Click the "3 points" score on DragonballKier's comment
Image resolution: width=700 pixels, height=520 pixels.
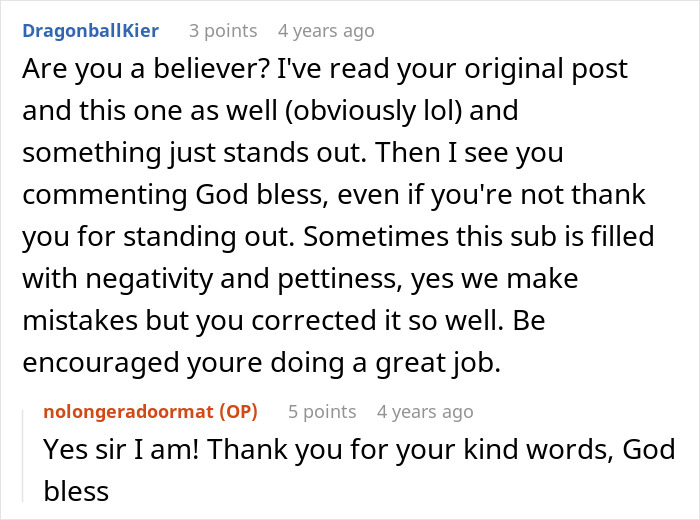click(222, 31)
